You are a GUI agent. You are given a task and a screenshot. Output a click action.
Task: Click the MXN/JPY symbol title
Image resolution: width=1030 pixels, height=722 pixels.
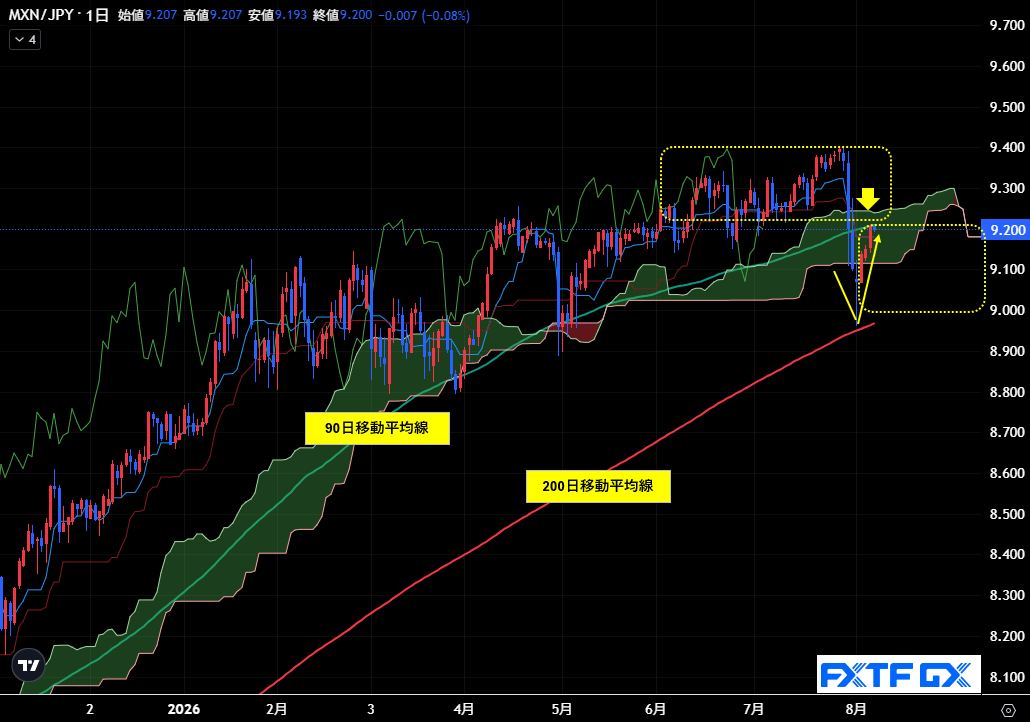pos(41,14)
